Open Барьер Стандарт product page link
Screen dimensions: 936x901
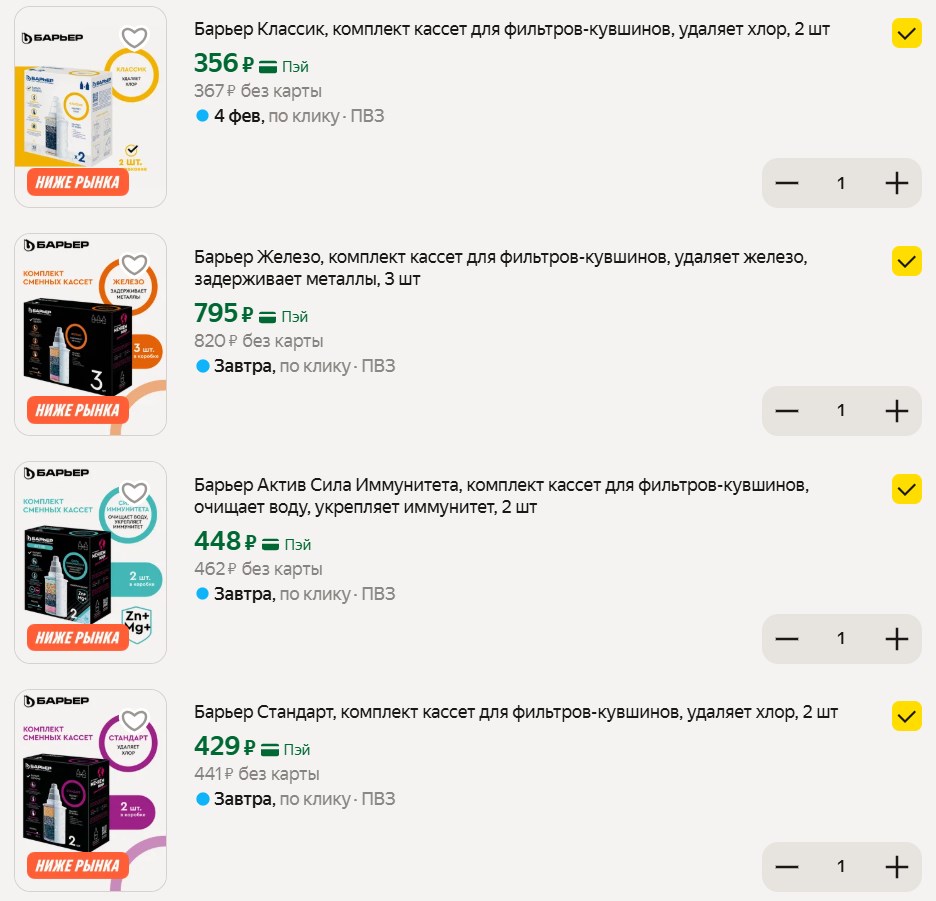tap(516, 713)
